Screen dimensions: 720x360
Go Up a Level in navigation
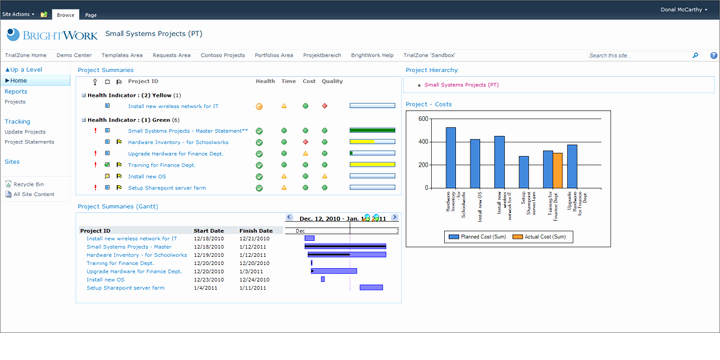click(x=23, y=70)
